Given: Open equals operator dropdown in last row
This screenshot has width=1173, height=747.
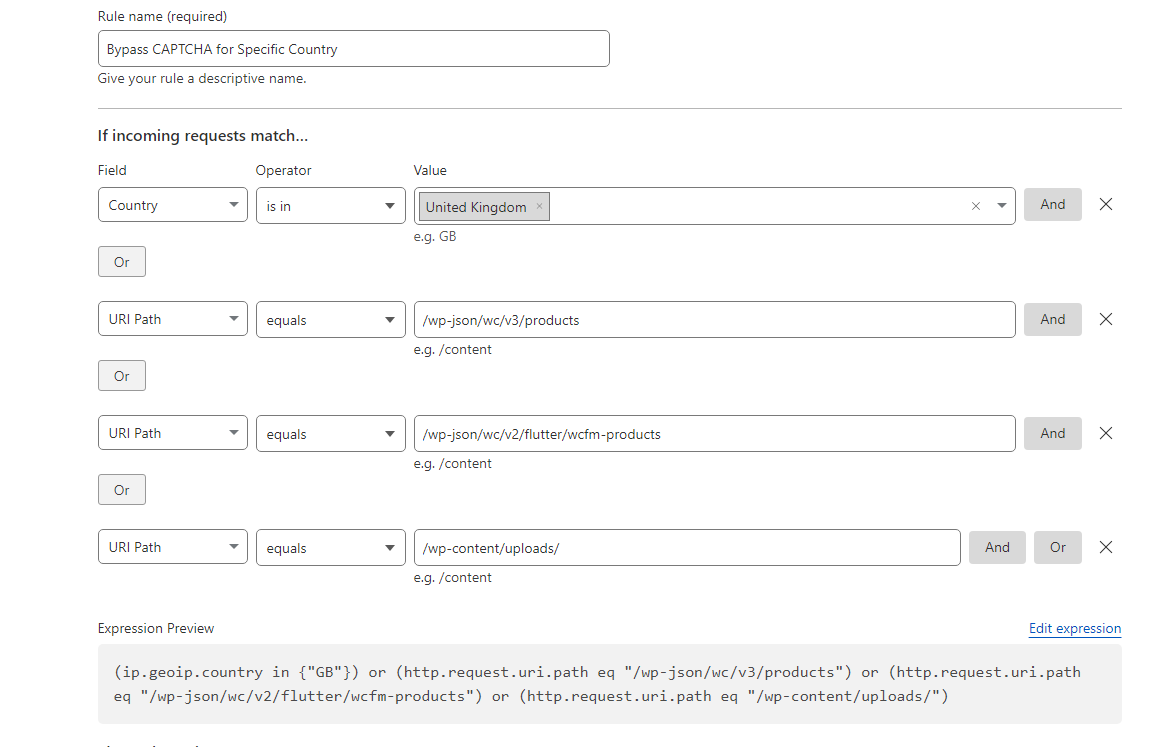Looking at the screenshot, I should coord(330,547).
